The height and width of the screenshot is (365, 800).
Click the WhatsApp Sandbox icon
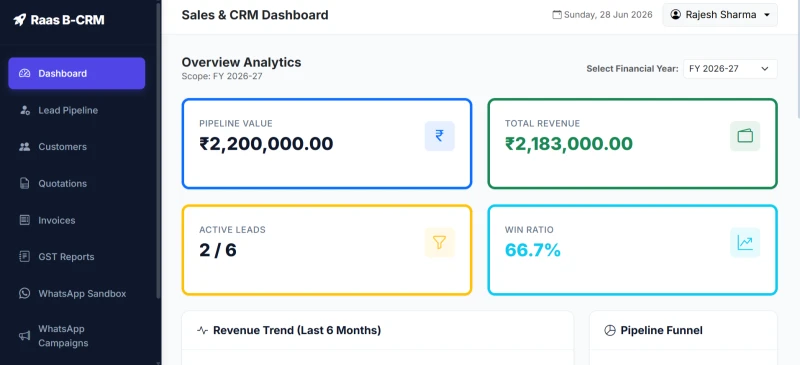pos(24,294)
